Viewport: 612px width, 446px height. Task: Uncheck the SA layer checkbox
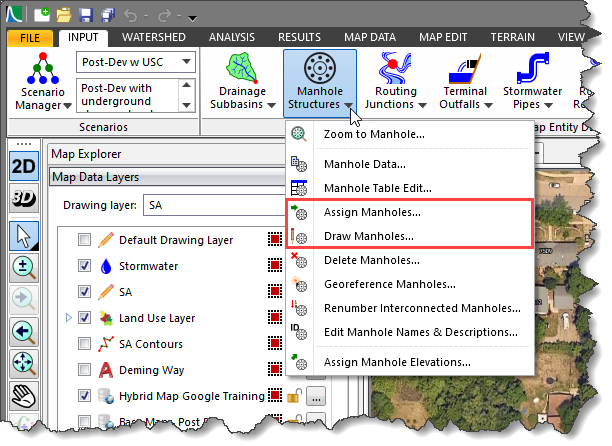coord(84,291)
